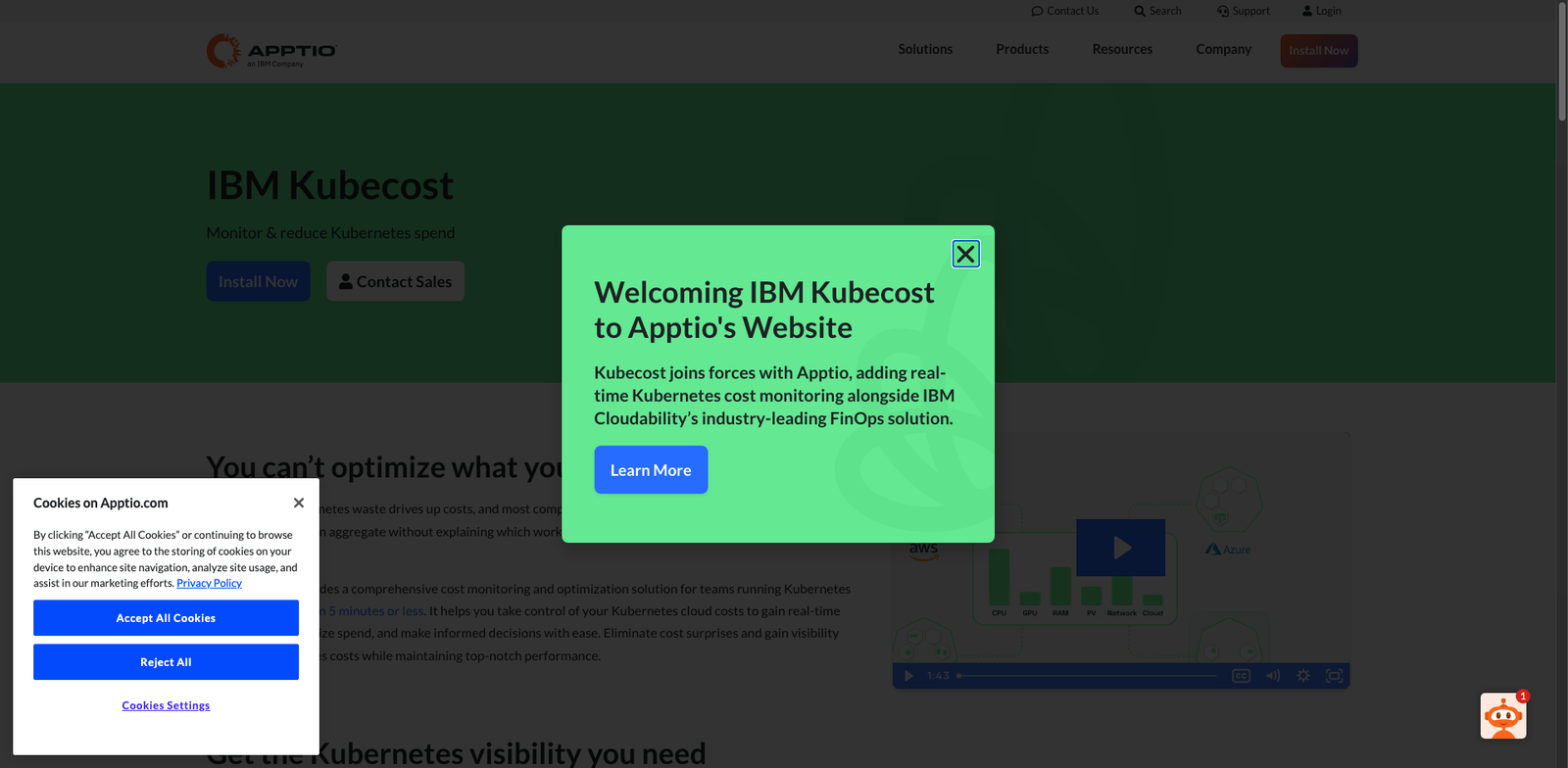Screen dimensions: 1568x768
Task: Click Learn More in the popup
Action: (x=651, y=470)
